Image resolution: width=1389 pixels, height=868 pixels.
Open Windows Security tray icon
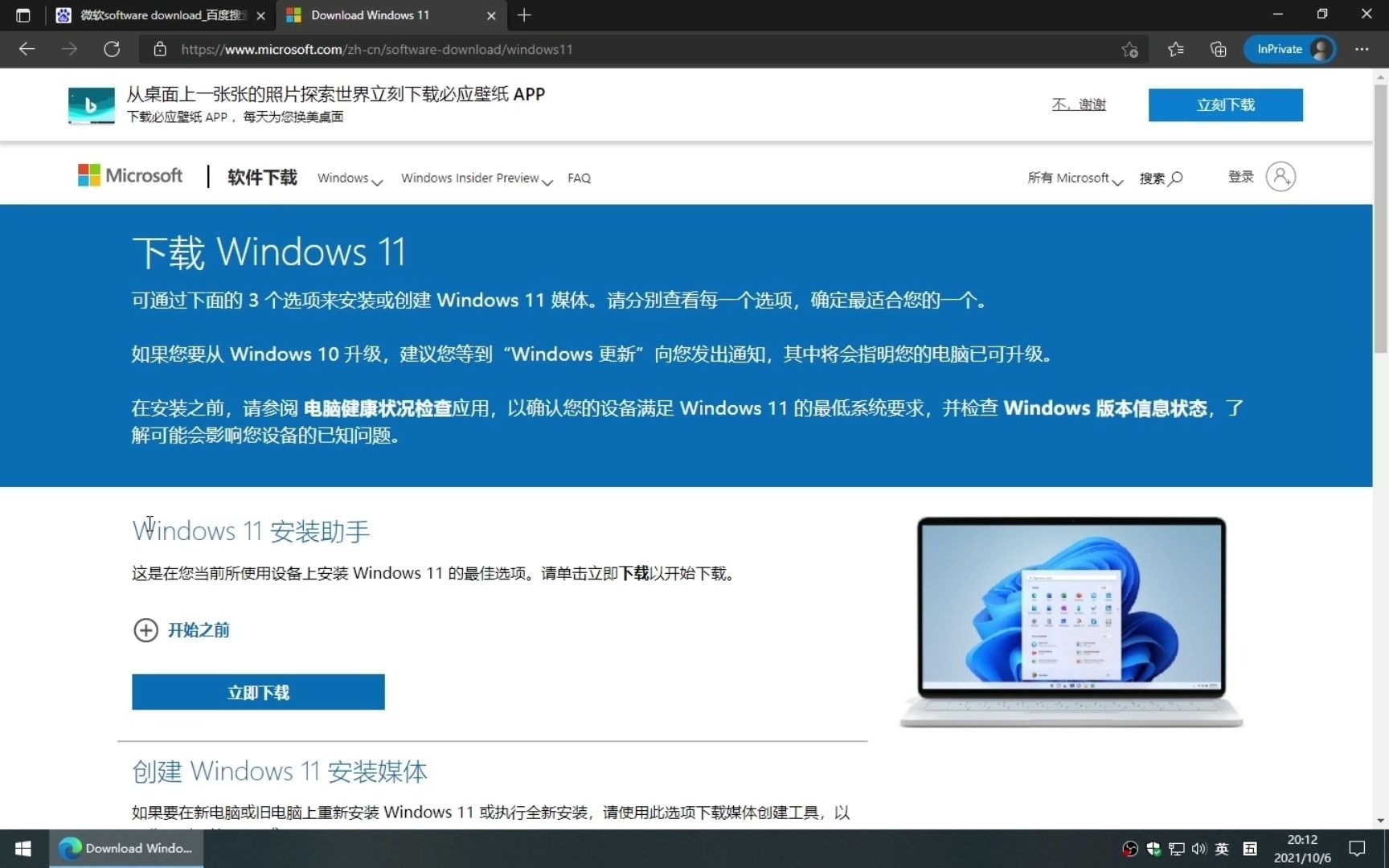pos(1153,849)
